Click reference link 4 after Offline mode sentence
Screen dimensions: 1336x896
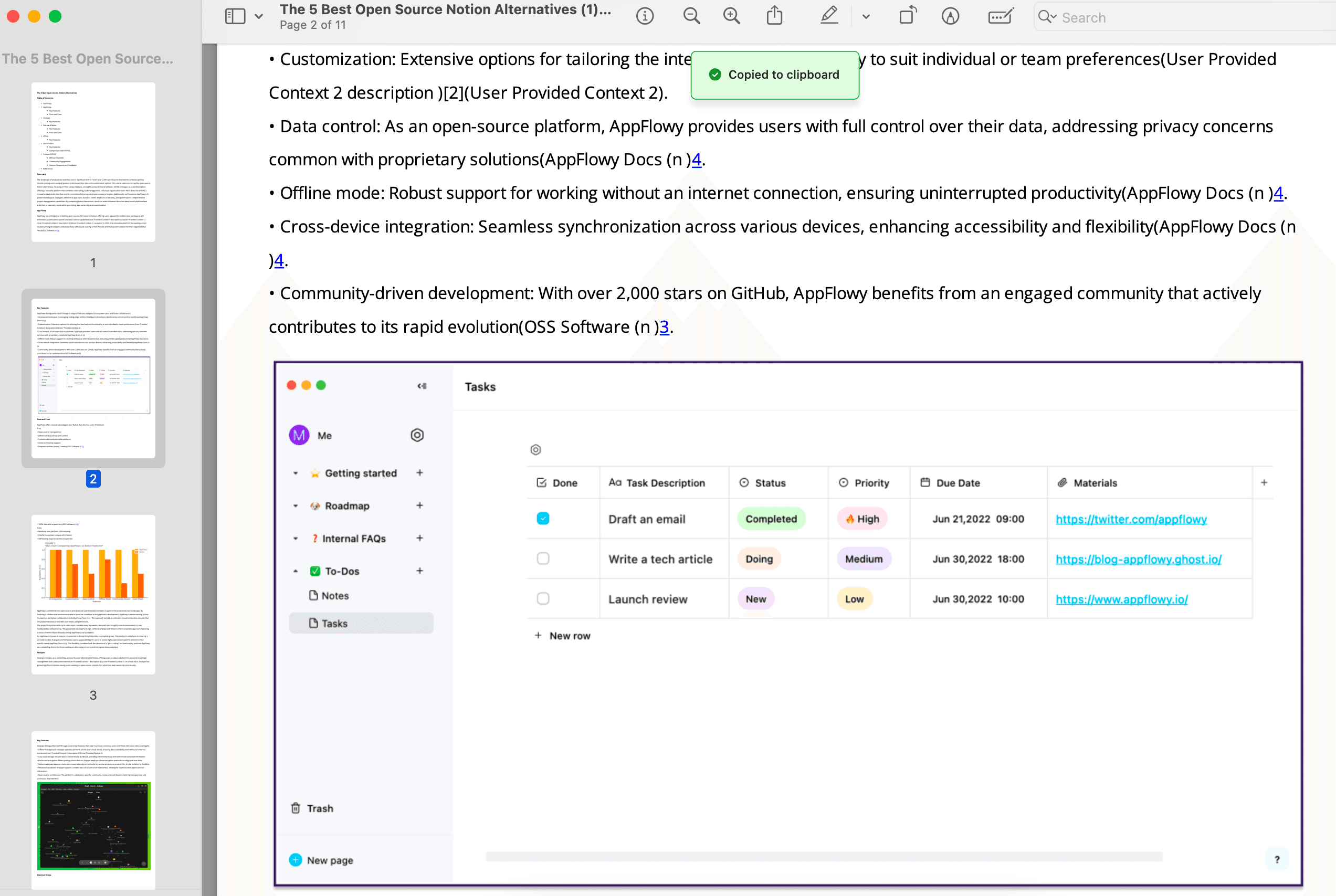click(x=1278, y=193)
